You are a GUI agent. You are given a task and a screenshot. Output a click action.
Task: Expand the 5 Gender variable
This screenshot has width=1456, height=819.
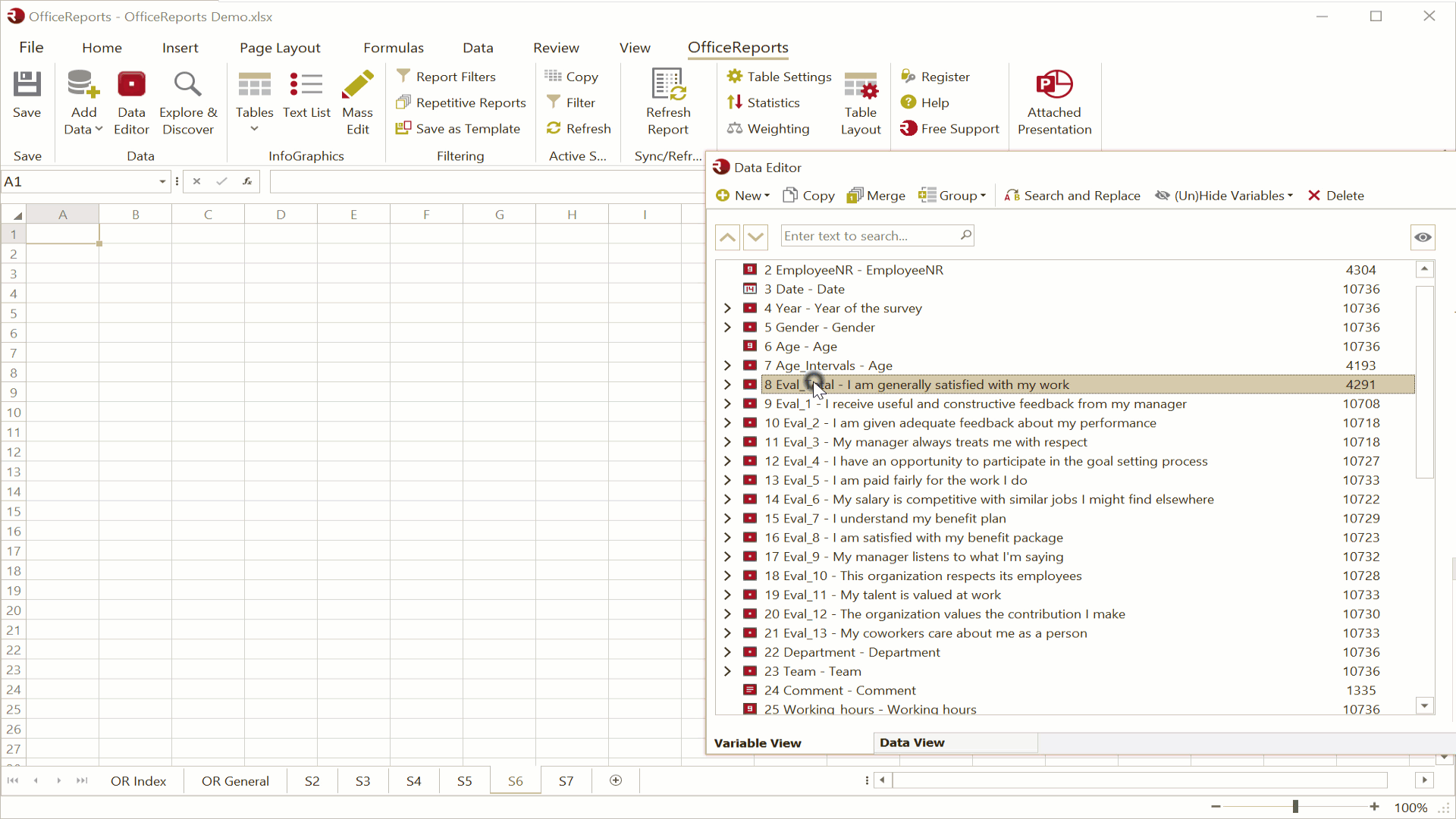(727, 328)
